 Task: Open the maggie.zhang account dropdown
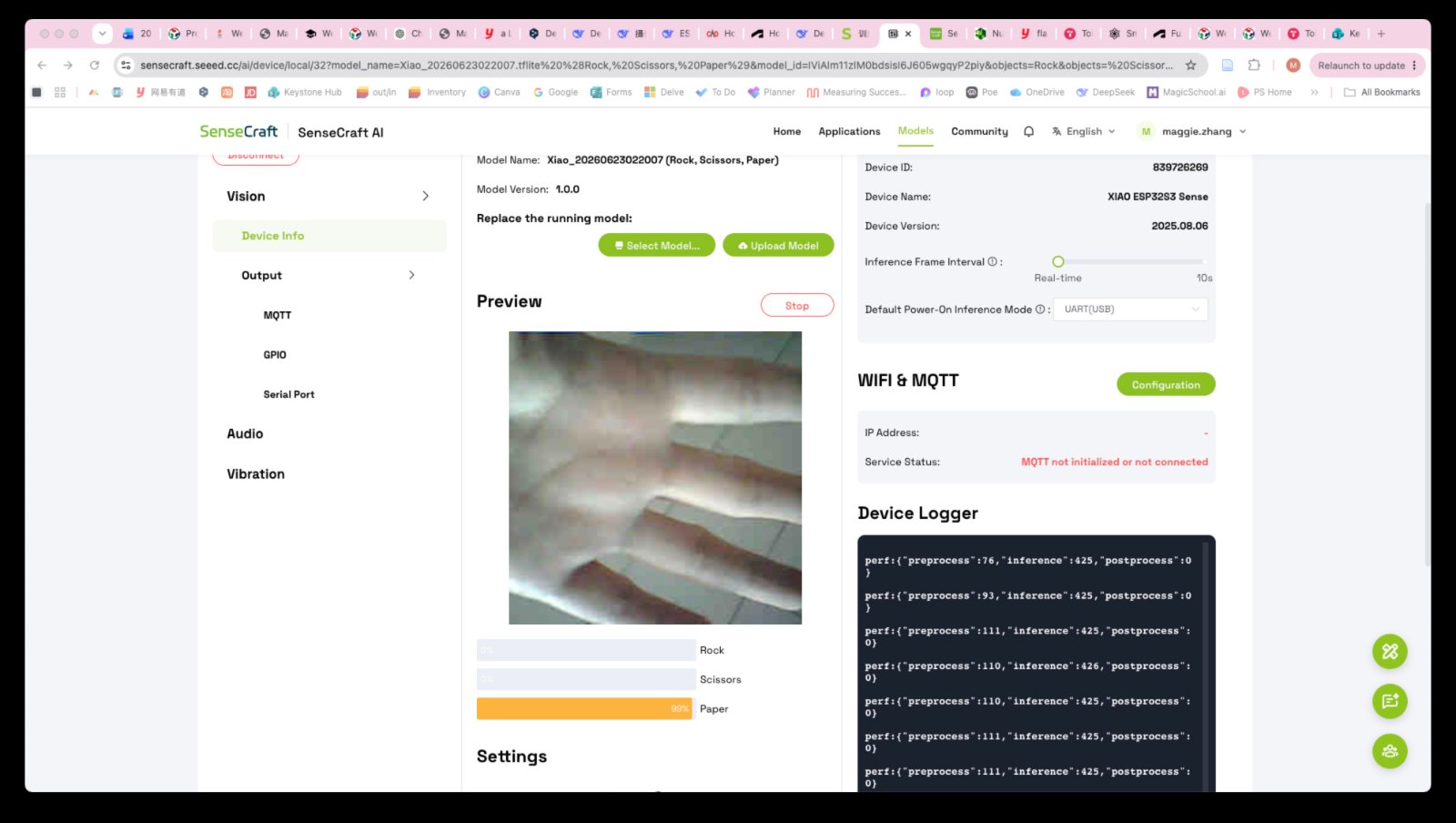[1192, 131]
